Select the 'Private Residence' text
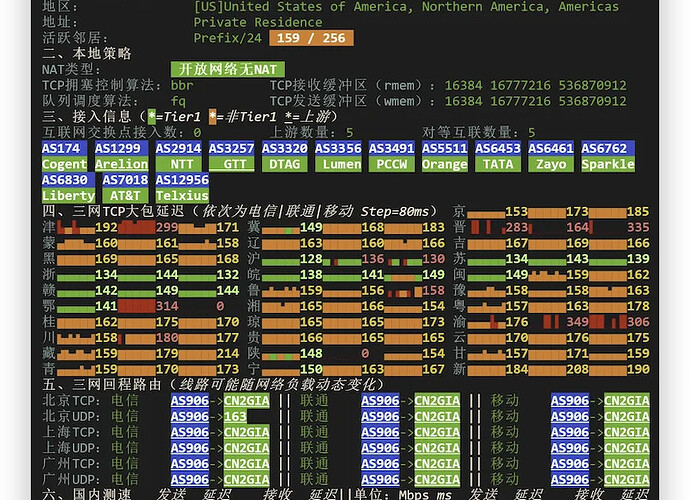690x500 pixels. (258, 22)
